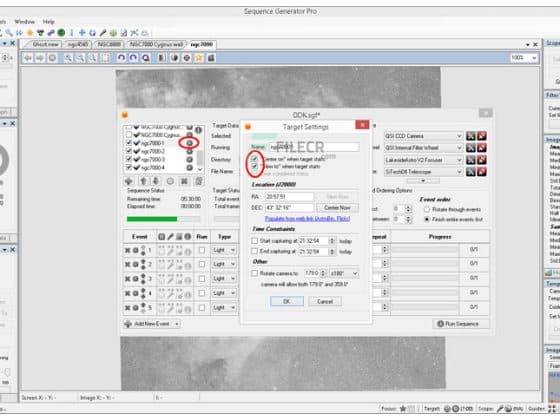Click the delete target X icon below list
This screenshot has width=560, height=420.
[x=184, y=181]
